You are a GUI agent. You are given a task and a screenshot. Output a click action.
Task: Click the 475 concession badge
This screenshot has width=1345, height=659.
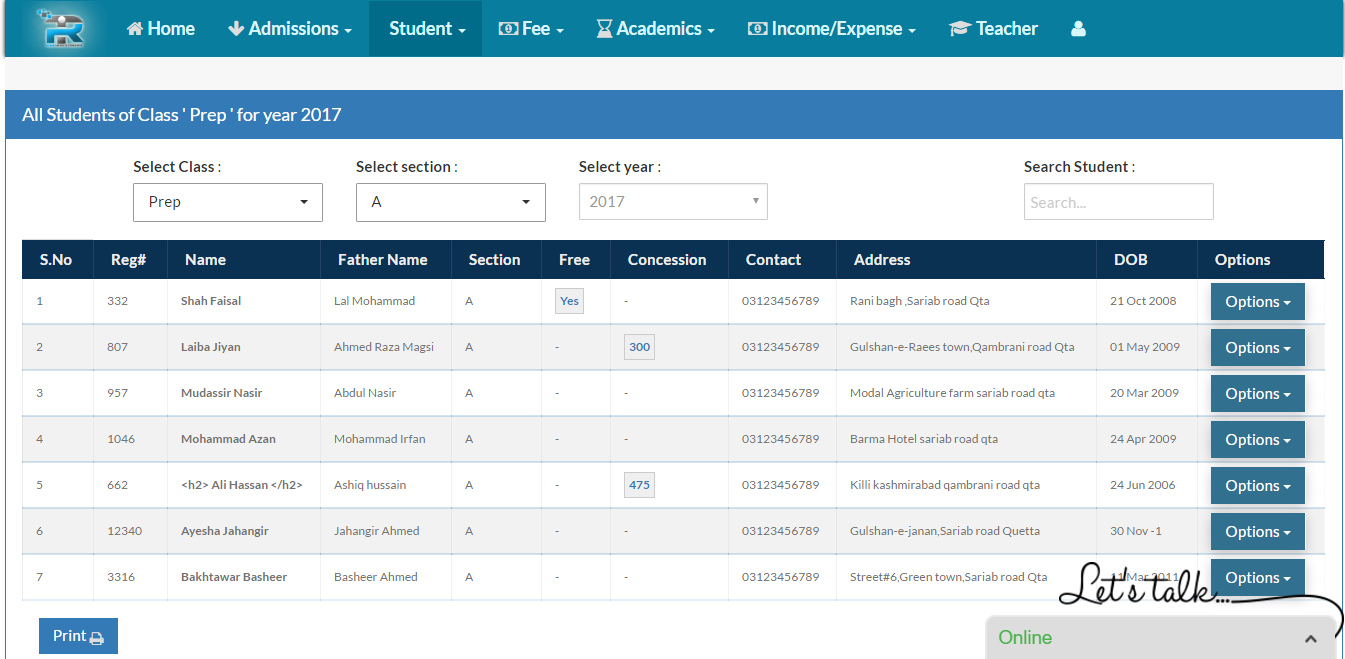(x=639, y=485)
